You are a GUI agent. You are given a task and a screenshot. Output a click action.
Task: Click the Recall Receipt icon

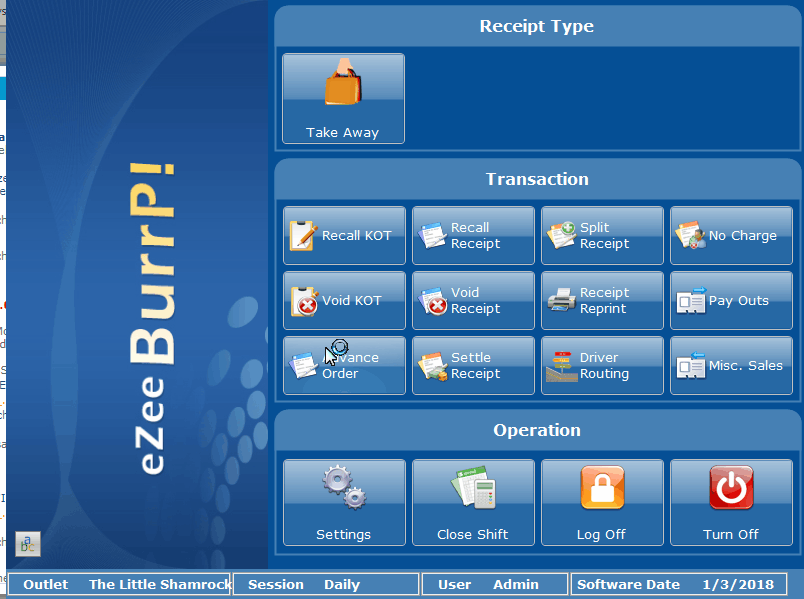pyautogui.click(x=431, y=236)
